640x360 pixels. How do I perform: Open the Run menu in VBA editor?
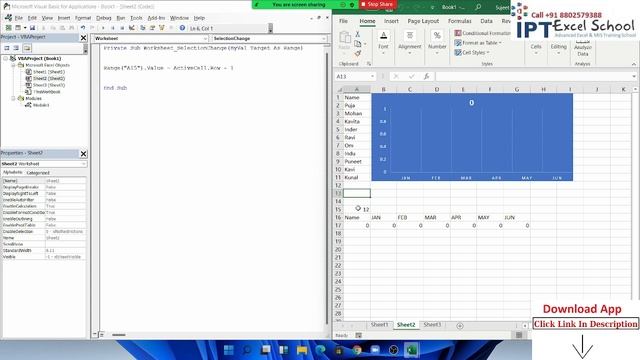tap(120, 18)
